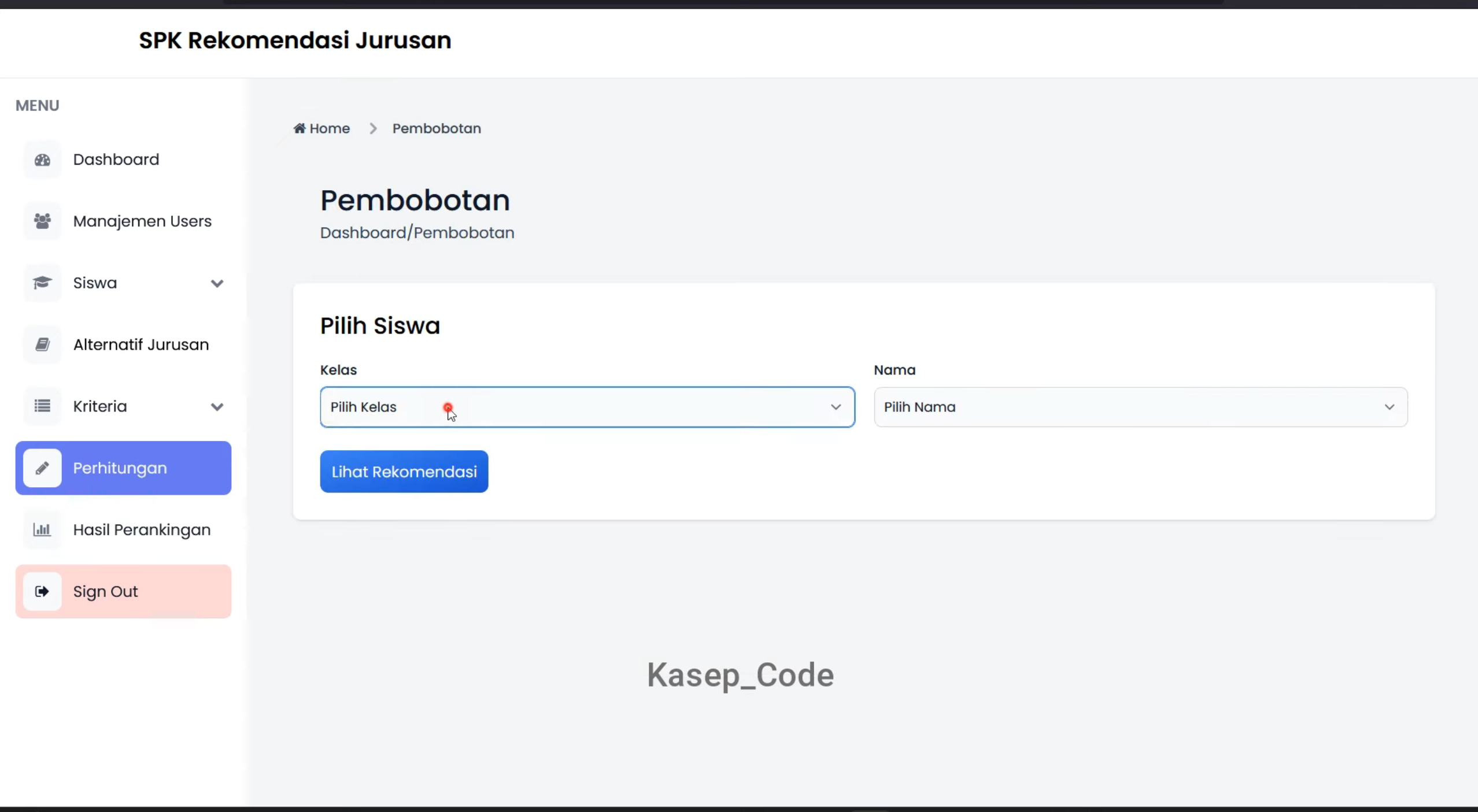Viewport: 1478px width, 812px height.
Task: Click the Hasil Perankingan chart icon
Action: click(x=42, y=529)
